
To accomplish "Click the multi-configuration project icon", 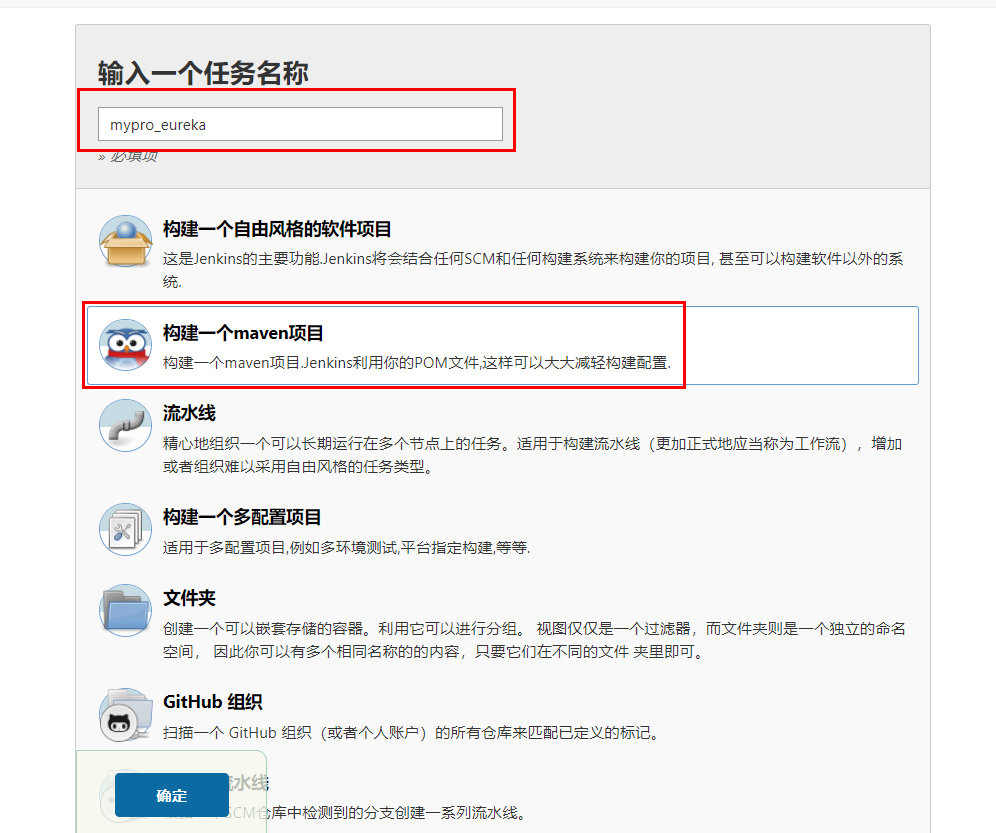I will click(125, 529).
